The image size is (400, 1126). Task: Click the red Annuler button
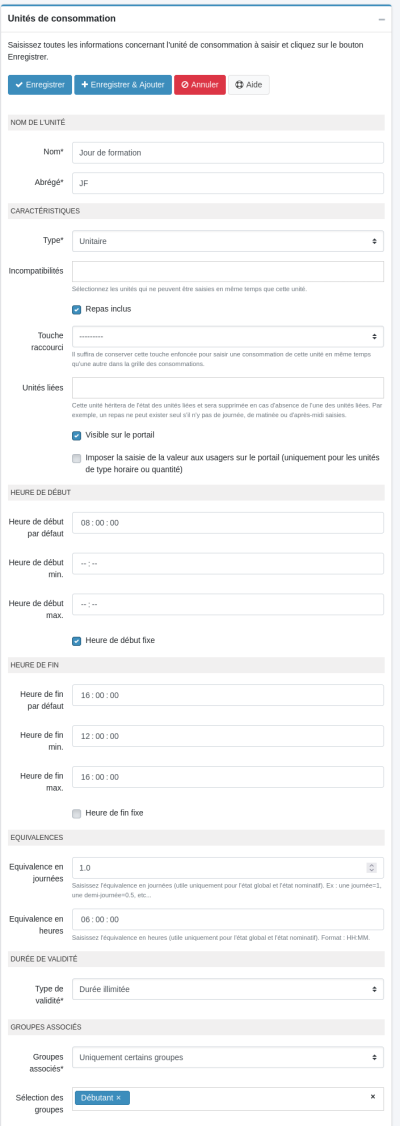[200, 85]
